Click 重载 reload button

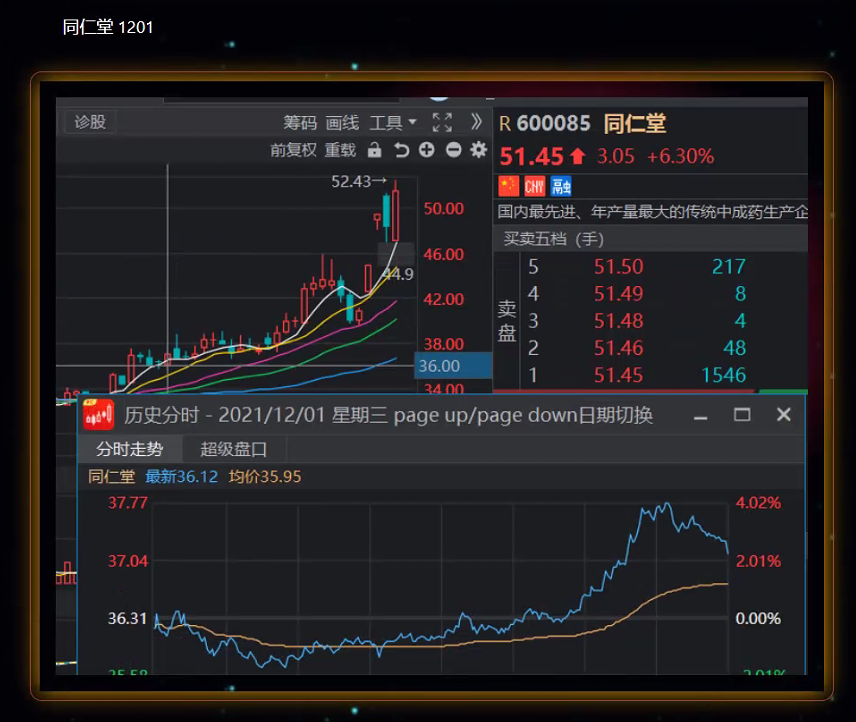click(x=340, y=150)
